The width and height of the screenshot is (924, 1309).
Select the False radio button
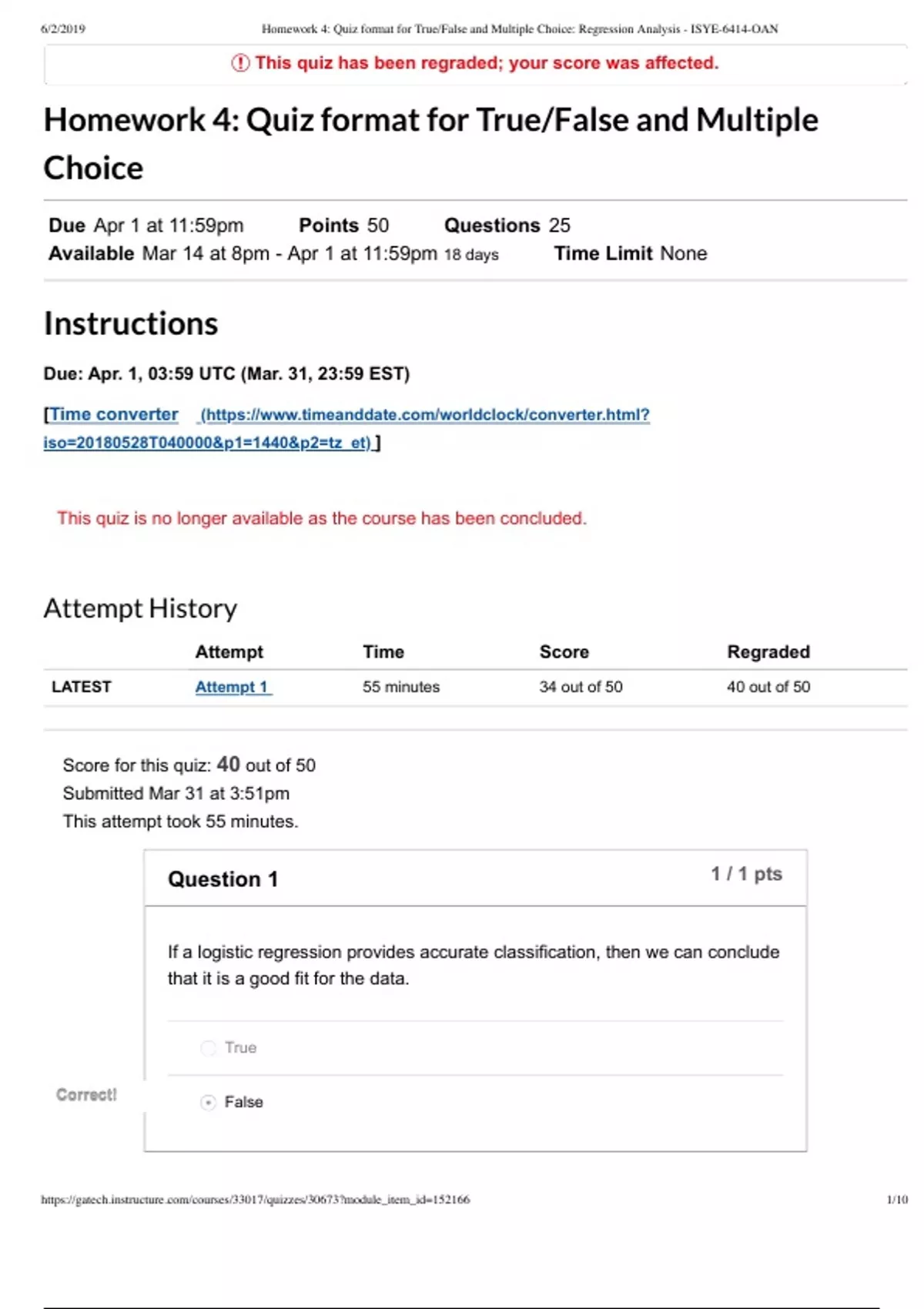pyautogui.click(x=208, y=1103)
